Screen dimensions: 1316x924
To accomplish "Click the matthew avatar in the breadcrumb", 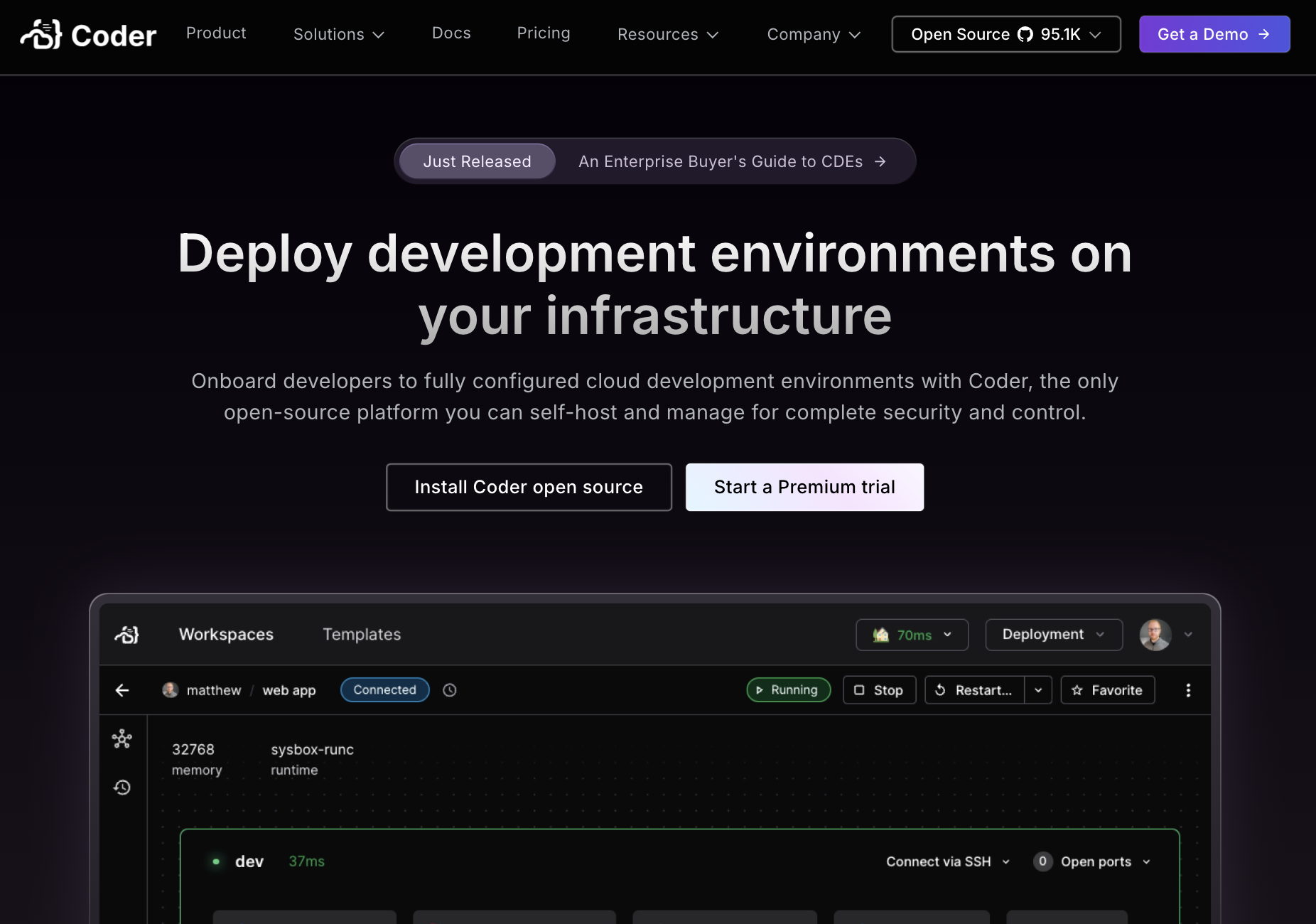I will click(x=170, y=690).
